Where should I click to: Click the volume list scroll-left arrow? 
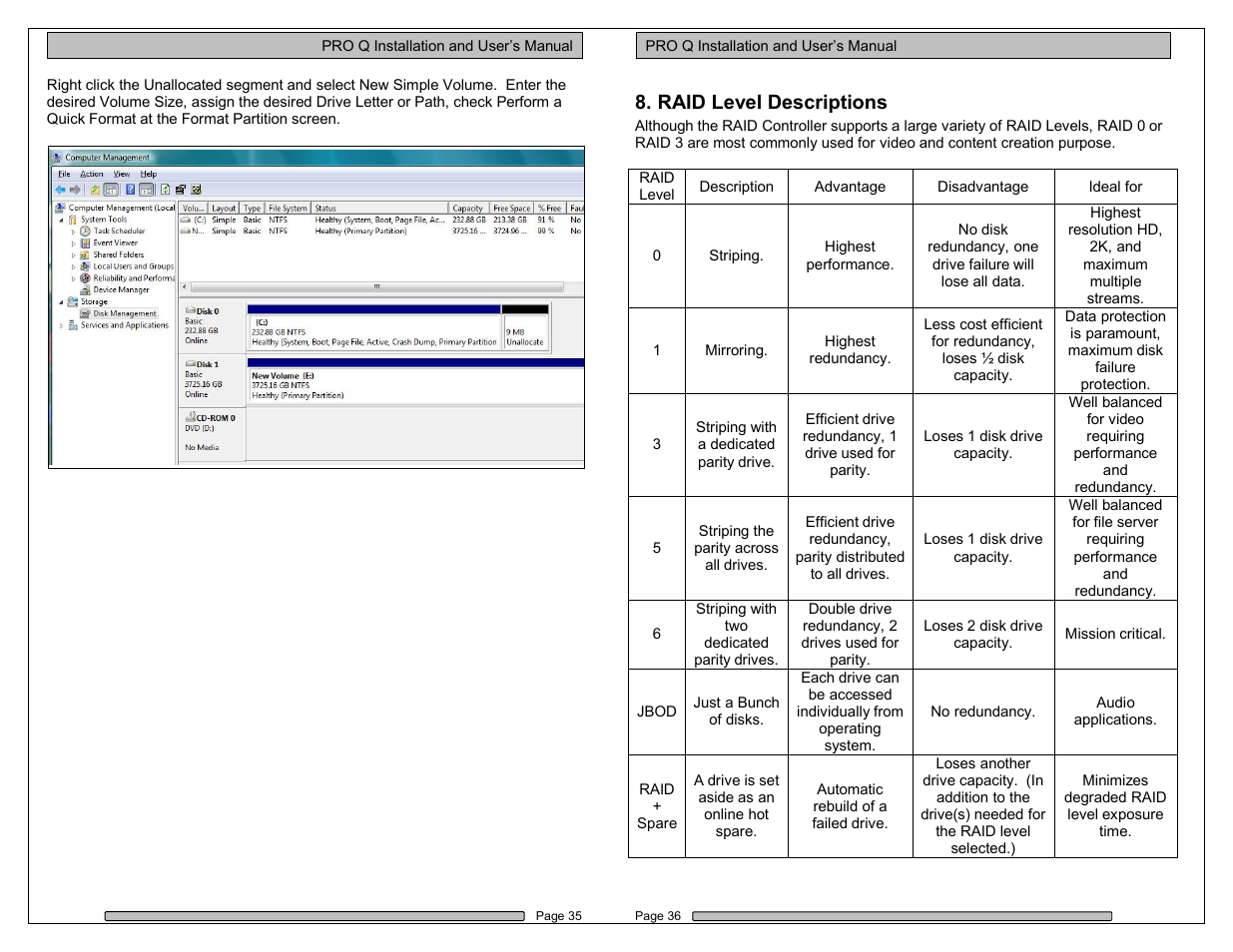[184, 287]
